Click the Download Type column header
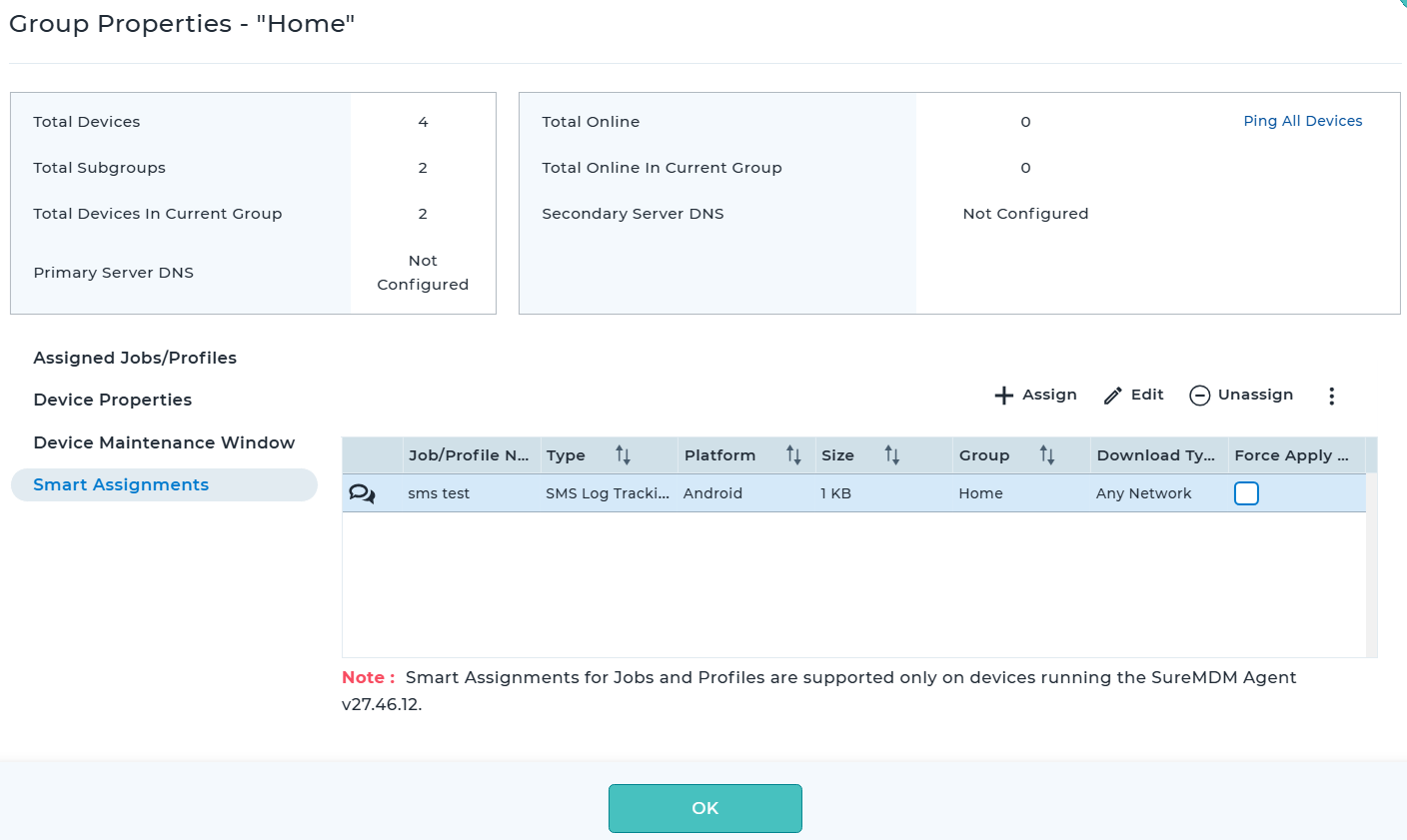The width and height of the screenshot is (1407, 840). (x=1155, y=455)
